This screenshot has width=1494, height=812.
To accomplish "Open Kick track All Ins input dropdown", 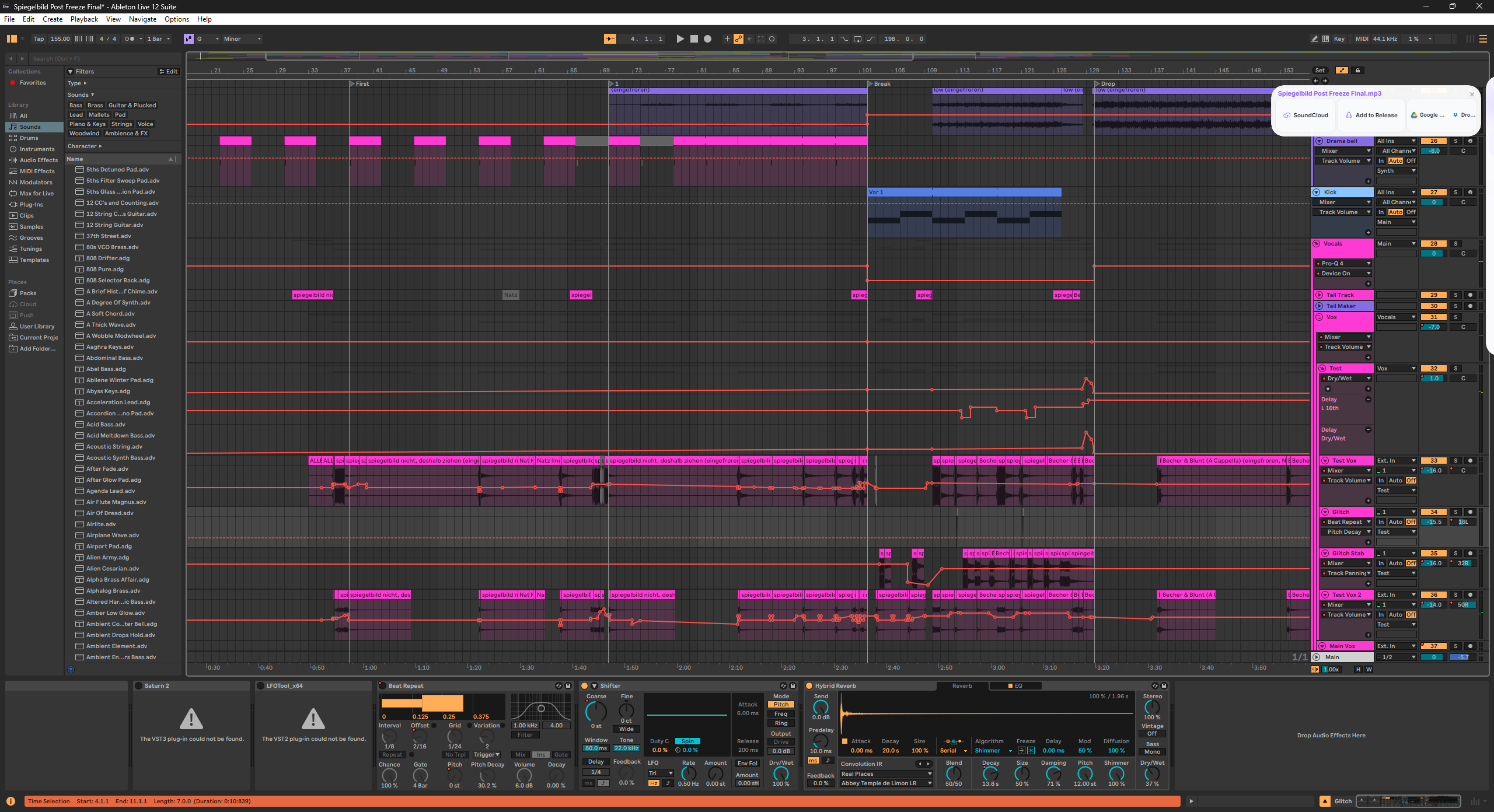I will pos(1396,192).
